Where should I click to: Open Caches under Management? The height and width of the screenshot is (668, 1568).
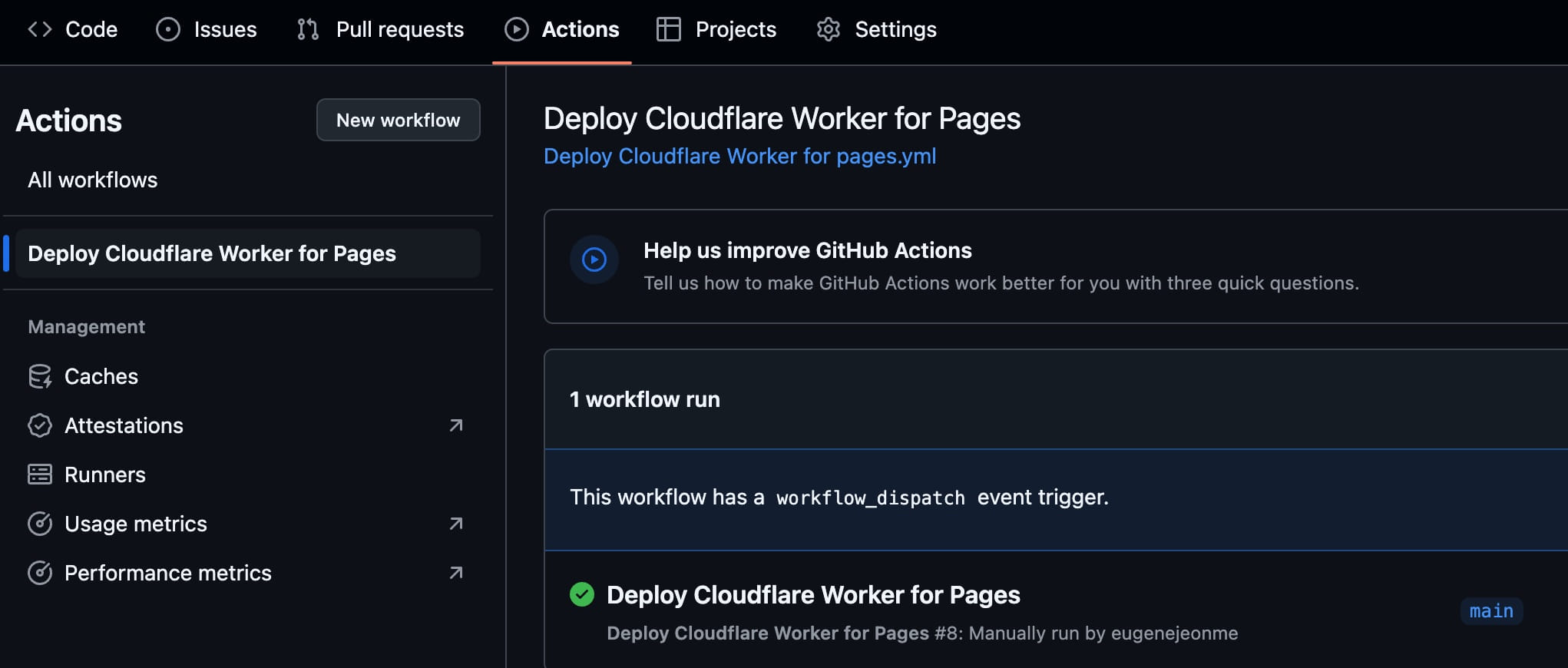tap(101, 376)
